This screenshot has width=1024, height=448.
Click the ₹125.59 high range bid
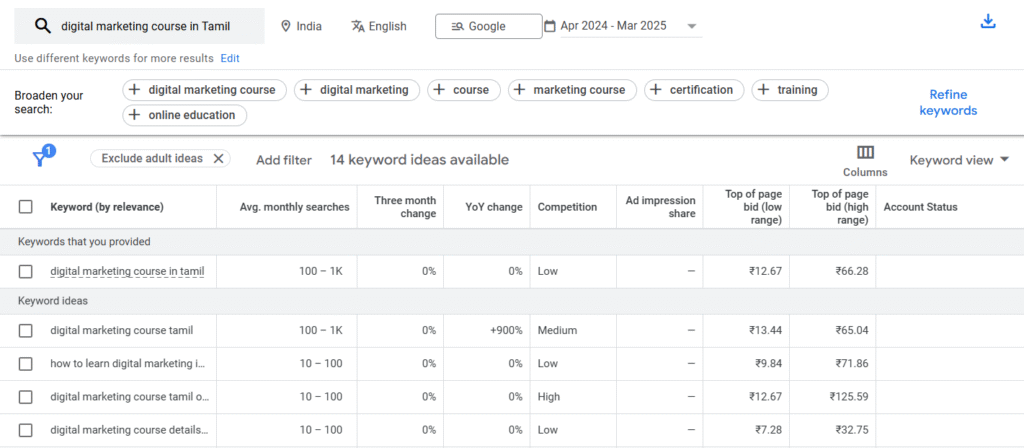849,396
